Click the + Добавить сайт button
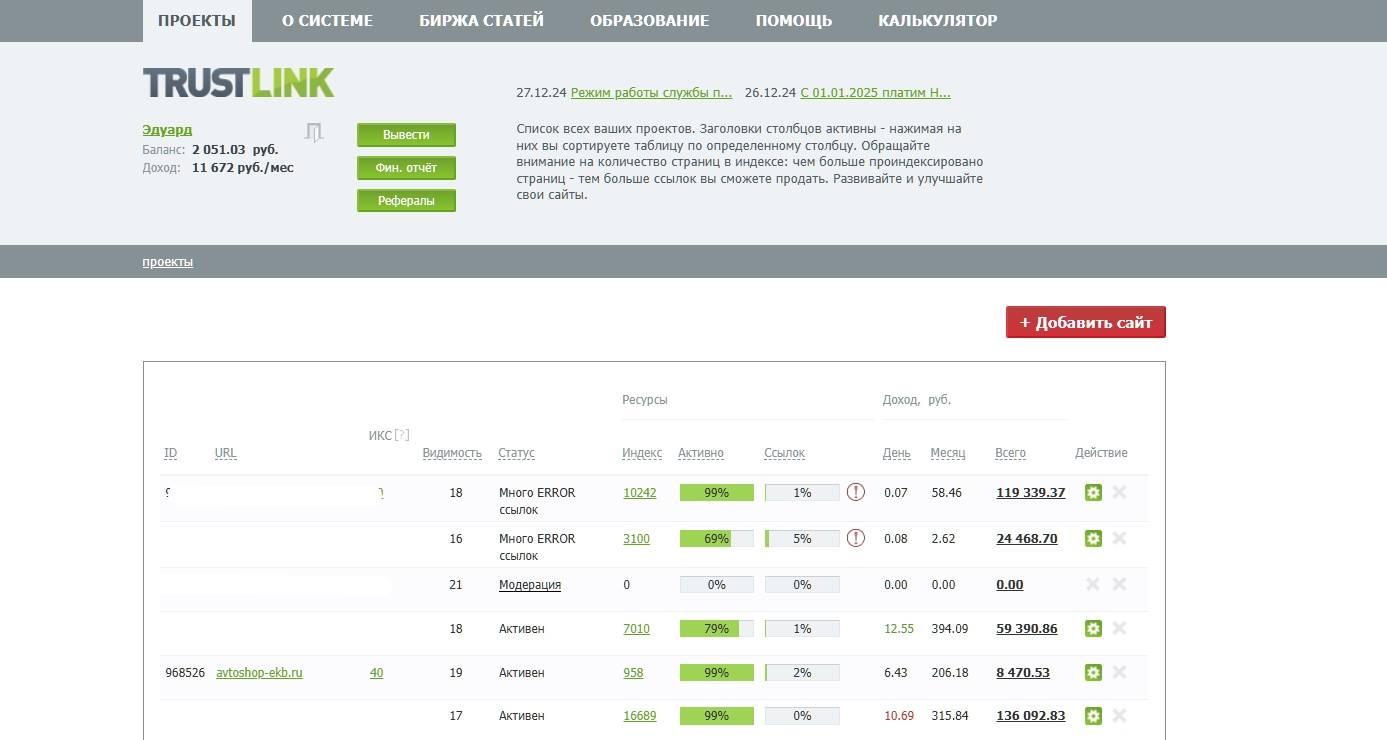This screenshot has height=740, width=1387. point(1086,322)
